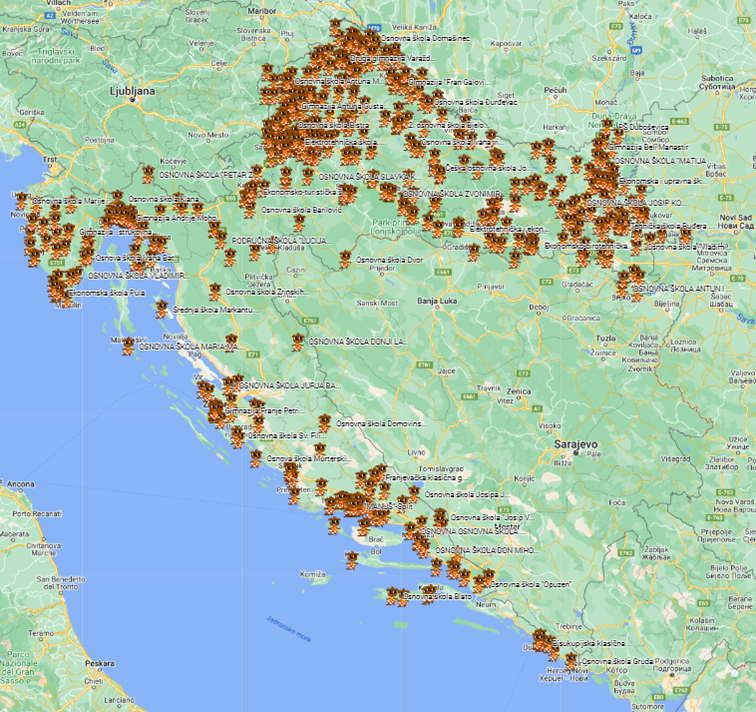Select the OSNOVNA ŠKOLA JOSIP KO label
Viewport: 756px width, 712px height.
[636, 203]
